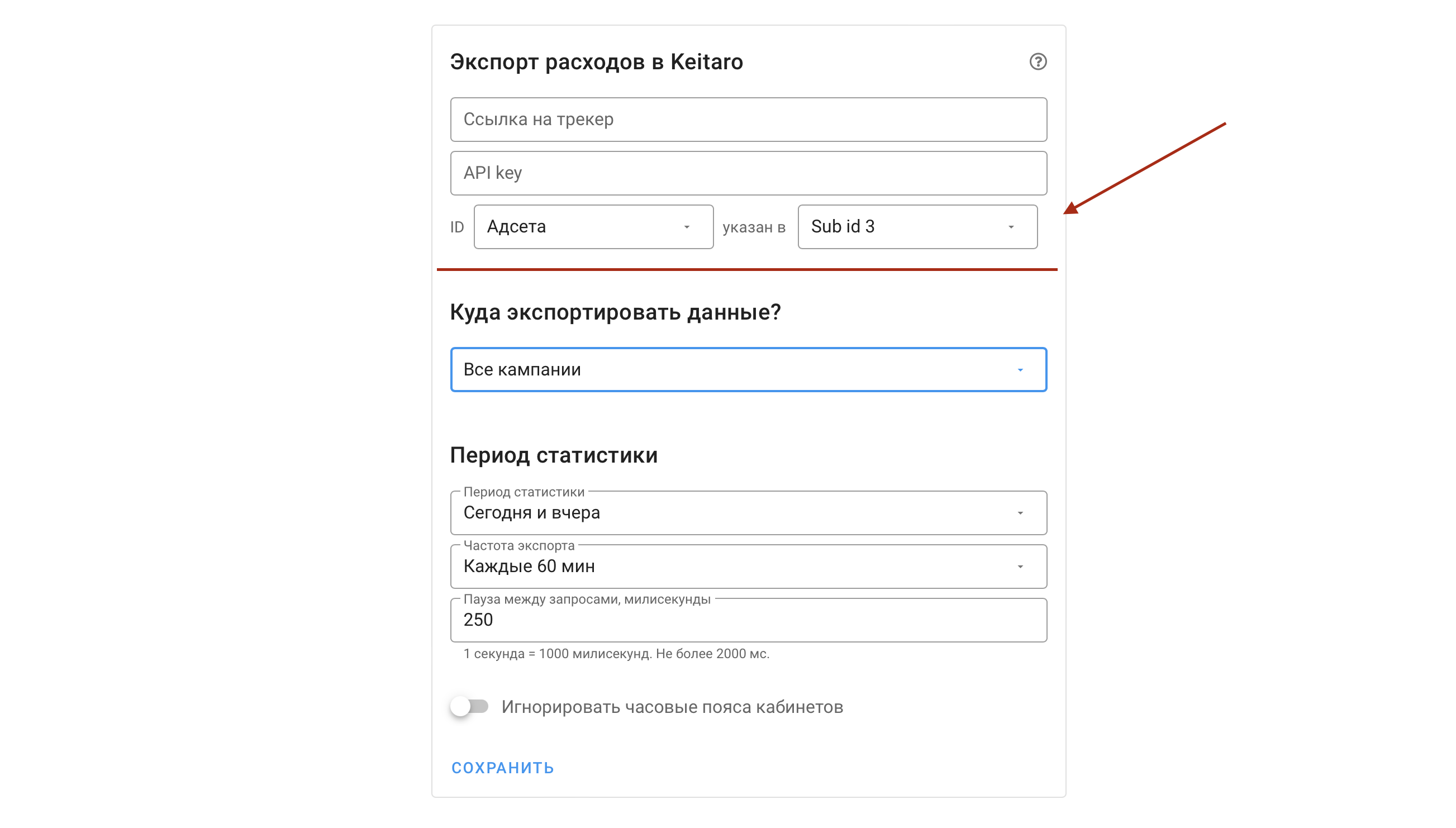Open 'Сегодня и вчера' statistics period dropdown
Viewport: 1456px width, 828px height.
pos(748,512)
